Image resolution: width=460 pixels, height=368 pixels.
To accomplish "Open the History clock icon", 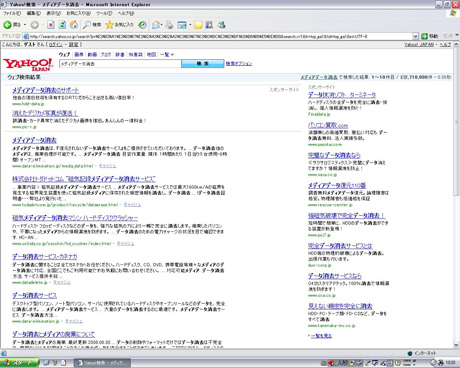I will [142, 25].
